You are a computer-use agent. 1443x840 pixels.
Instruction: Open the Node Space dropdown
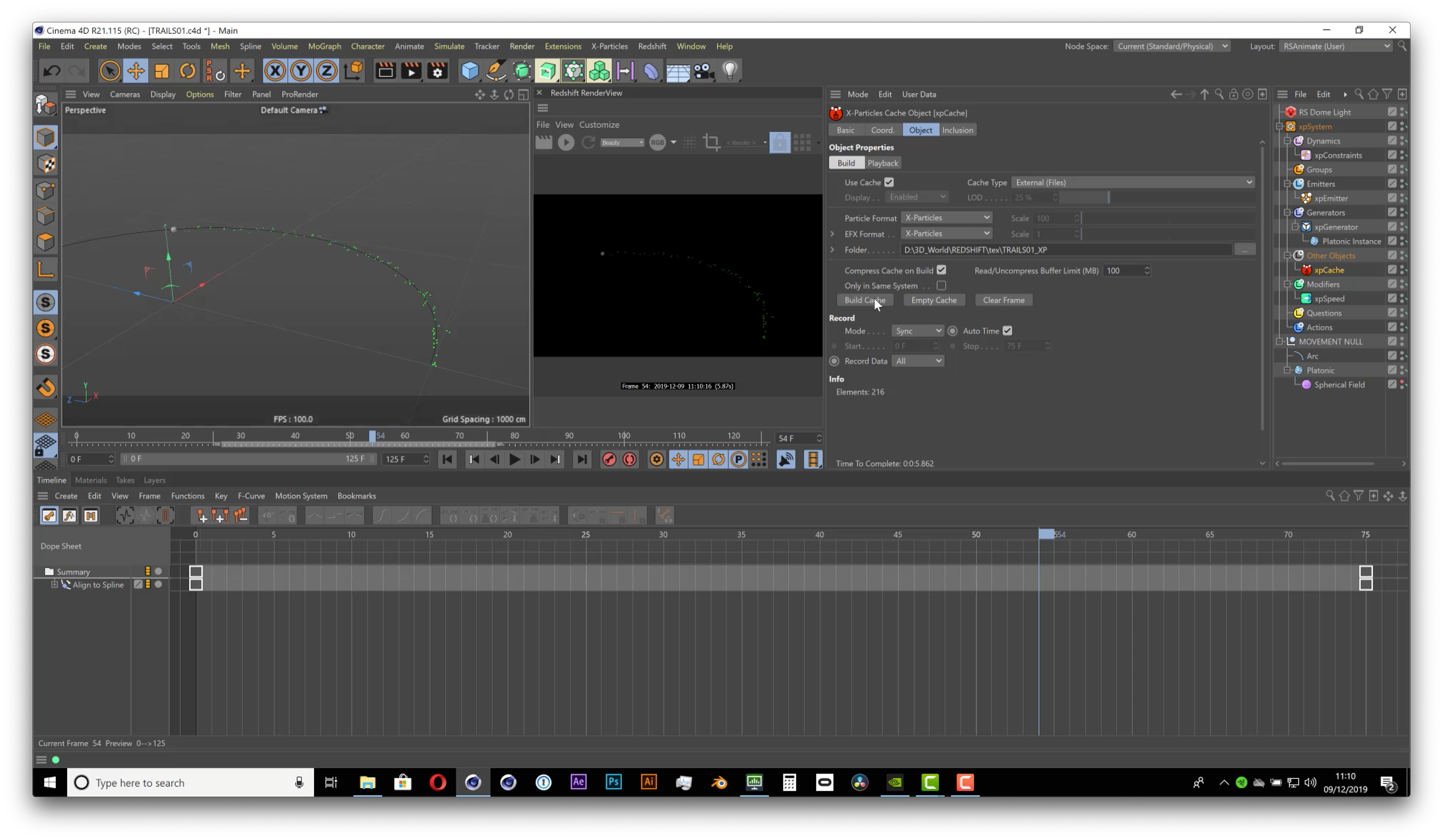point(1172,46)
